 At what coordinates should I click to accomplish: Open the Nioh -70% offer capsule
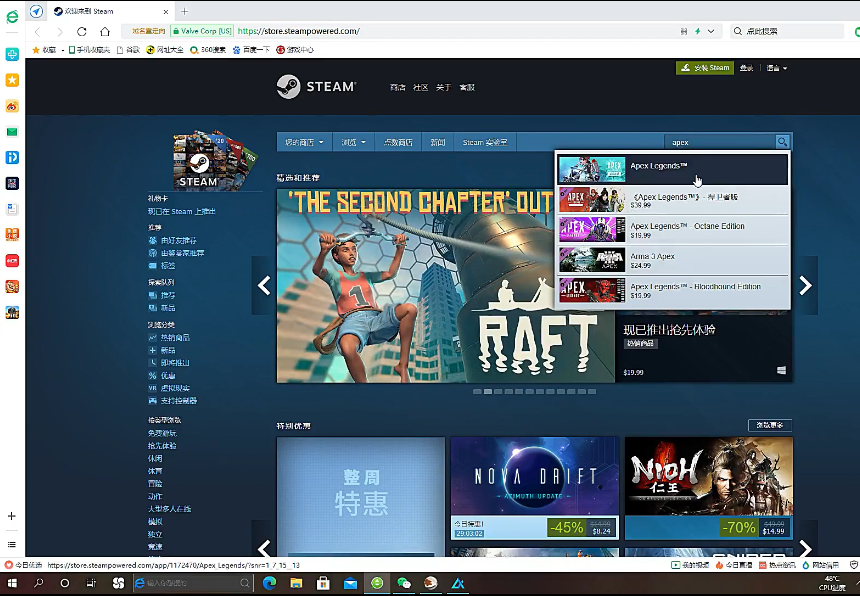click(709, 488)
